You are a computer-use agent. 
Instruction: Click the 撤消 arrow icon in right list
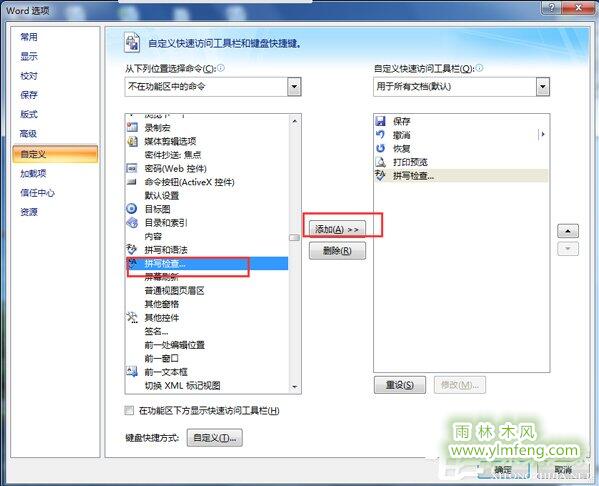(380, 134)
